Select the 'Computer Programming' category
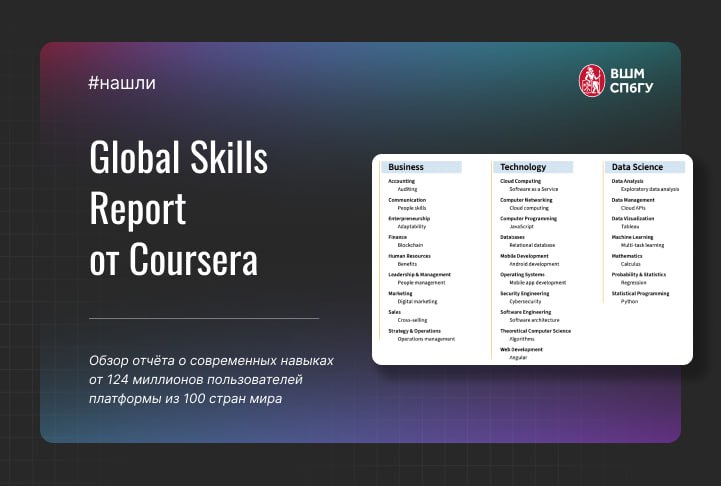The image size is (721, 486). [528, 218]
